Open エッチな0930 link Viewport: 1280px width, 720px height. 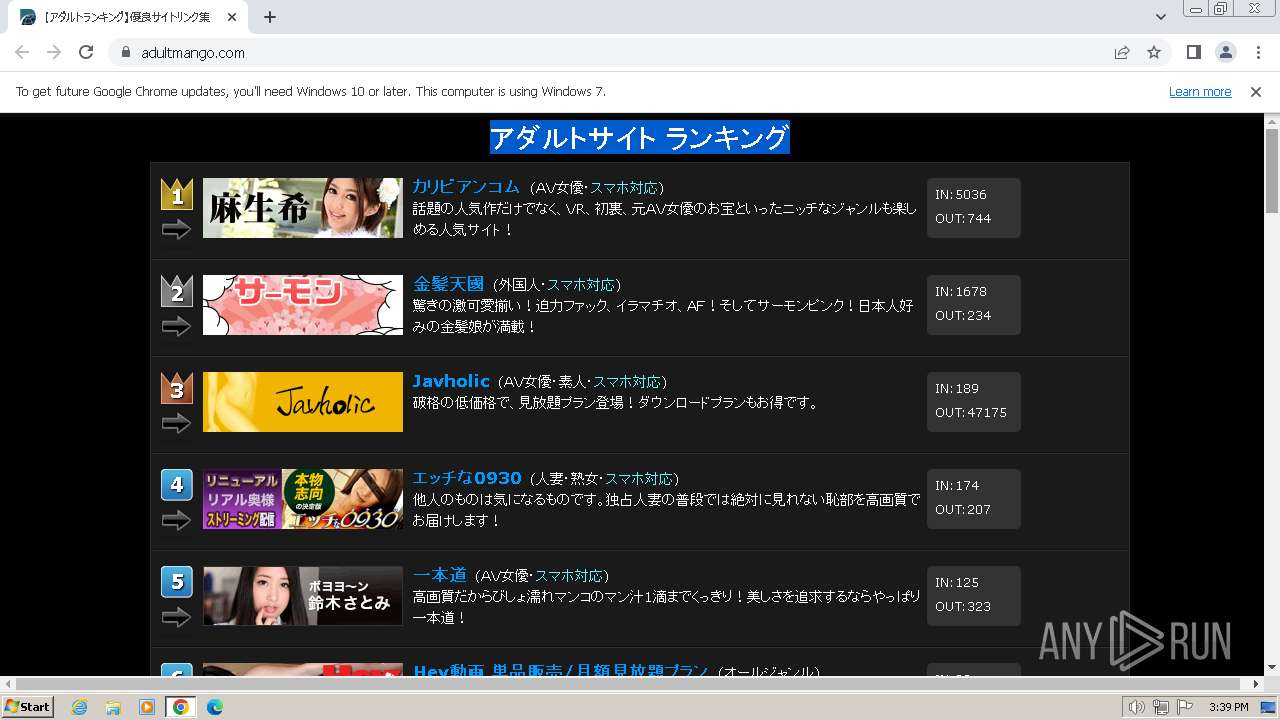click(x=467, y=478)
